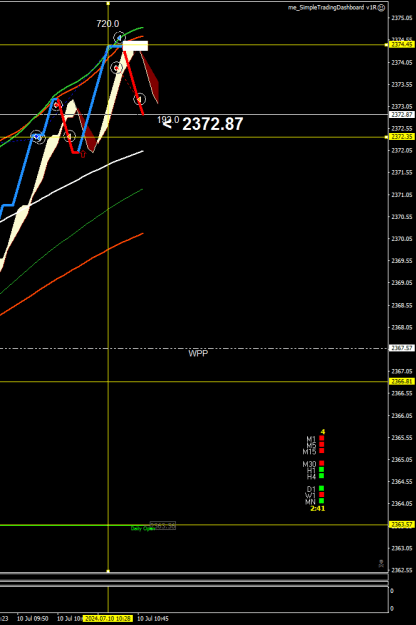Click the 2367.57 WPP price tag

click(x=402, y=348)
